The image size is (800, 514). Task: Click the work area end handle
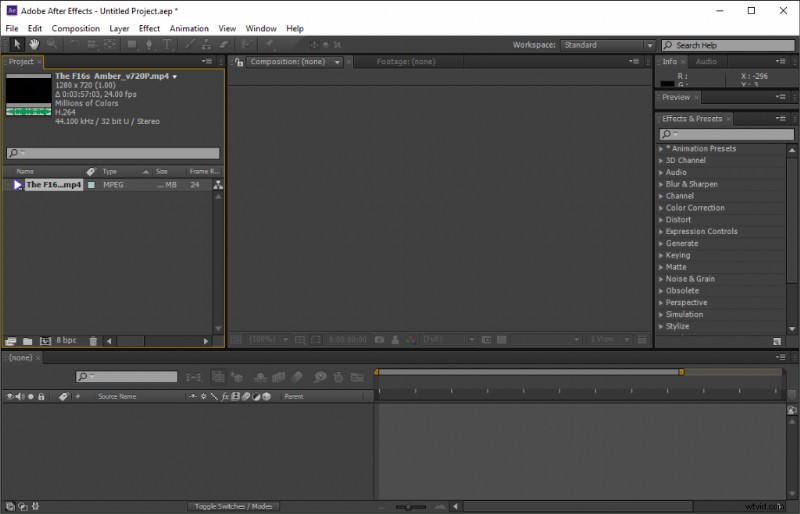[x=681, y=372]
